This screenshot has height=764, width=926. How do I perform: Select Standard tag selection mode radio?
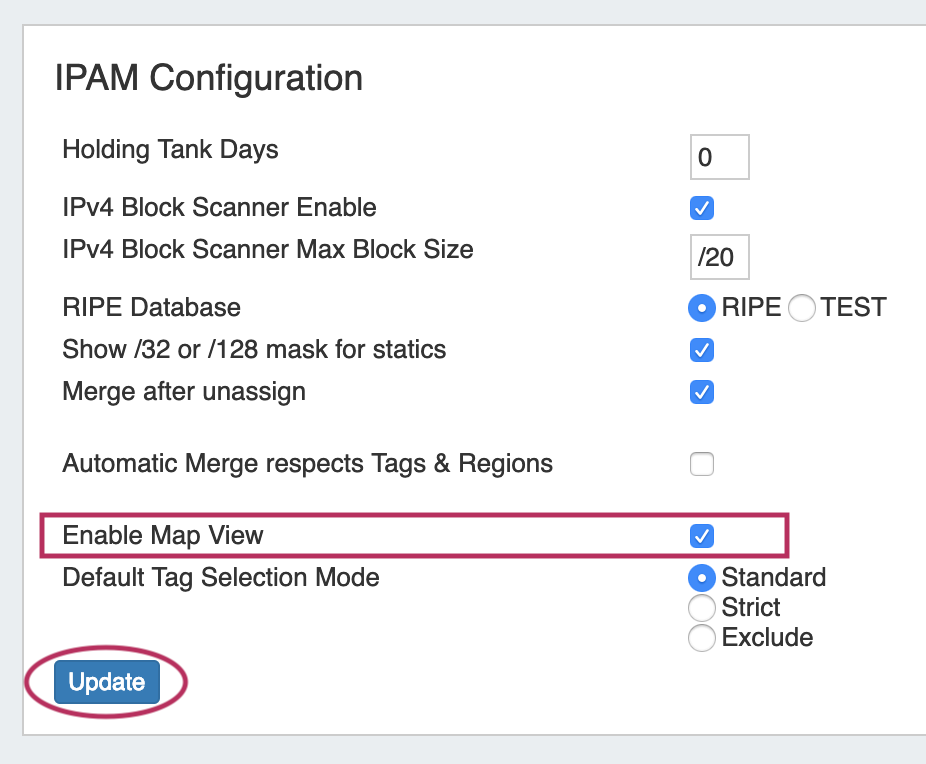(x=703, y=577)
